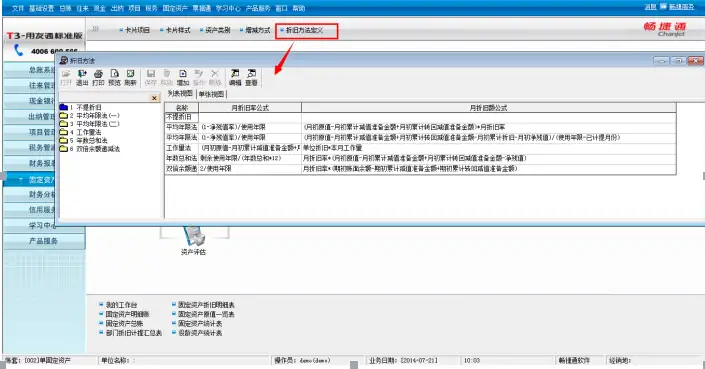The width and height of the screenshot is (705, 369).
Task: Open the 固定资产 menu in menu bar
Action: 175,8
